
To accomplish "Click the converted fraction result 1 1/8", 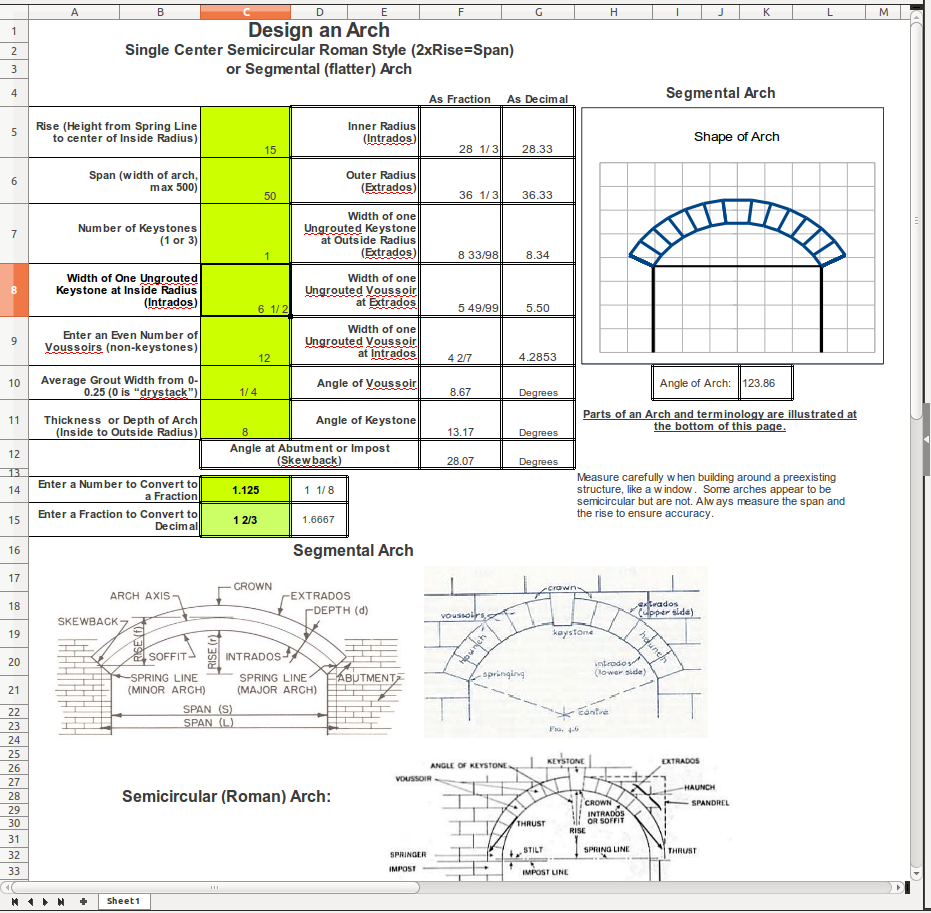I will tap(319, 490).
